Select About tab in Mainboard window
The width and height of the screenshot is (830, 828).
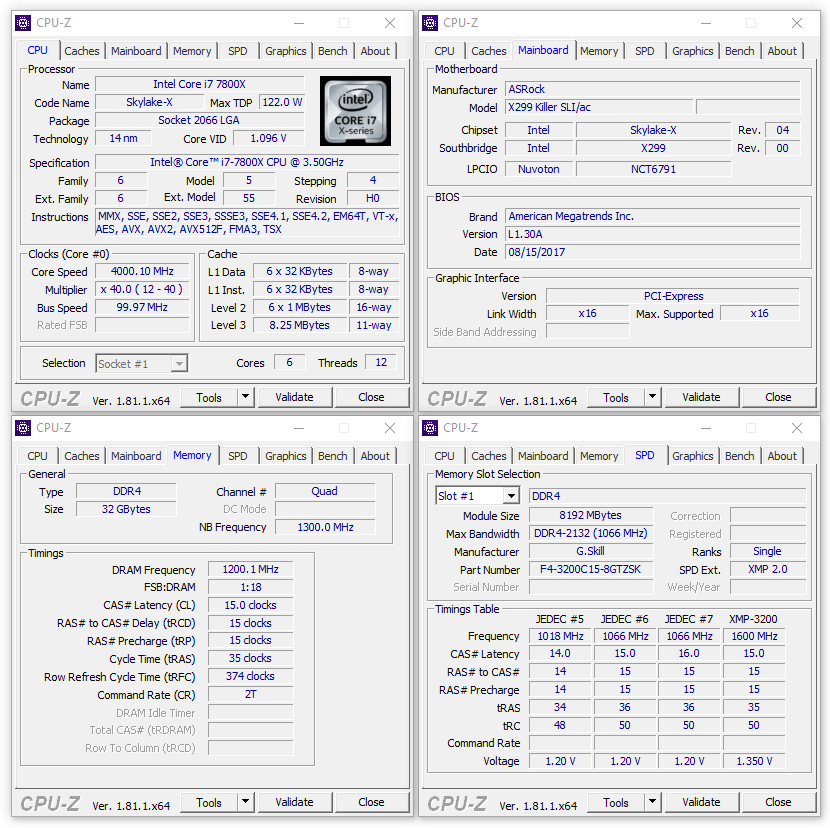click(x=782, y=51)
